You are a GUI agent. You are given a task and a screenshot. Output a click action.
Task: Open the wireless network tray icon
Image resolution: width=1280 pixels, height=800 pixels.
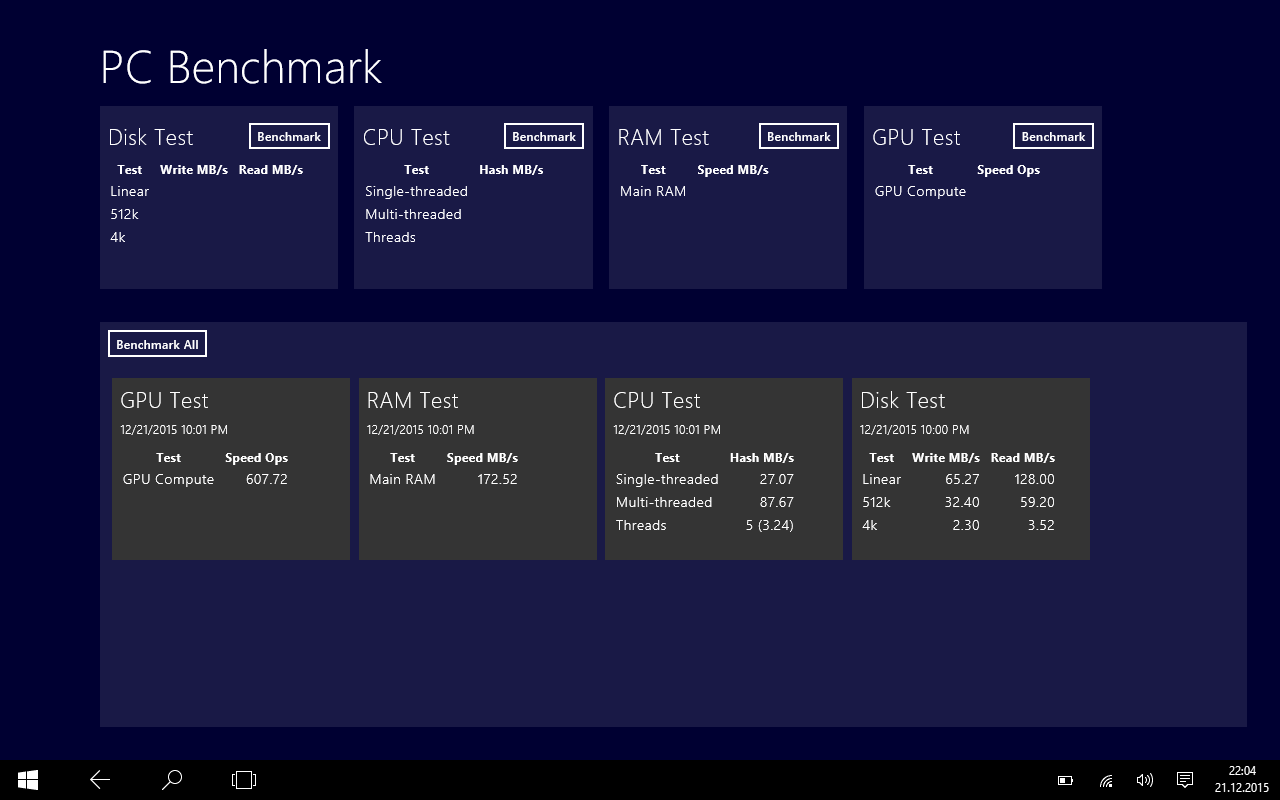(x=1106, y=780)
